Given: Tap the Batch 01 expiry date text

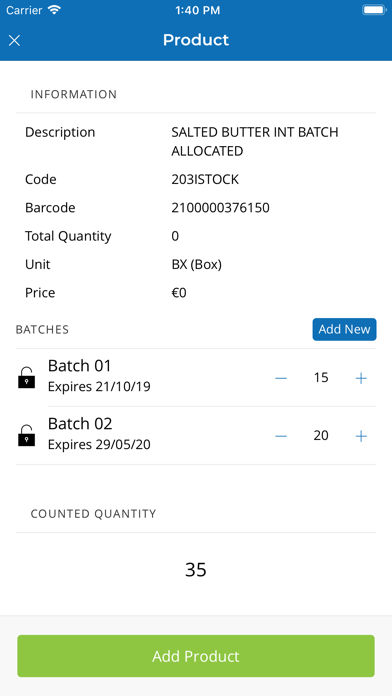Looking at the screenshot, I should tap(99, 387).
